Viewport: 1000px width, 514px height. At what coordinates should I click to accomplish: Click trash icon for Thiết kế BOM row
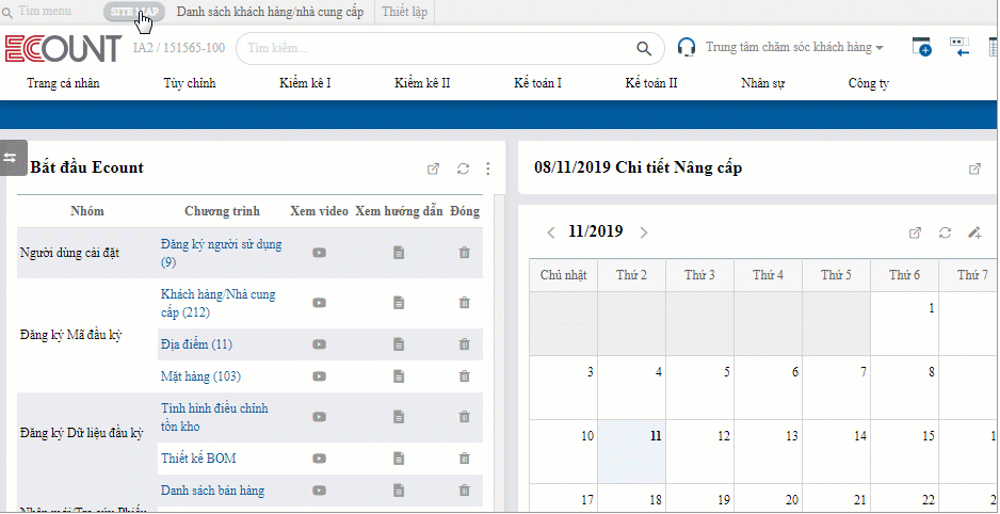pyautogui.click(x=464, y=459)
